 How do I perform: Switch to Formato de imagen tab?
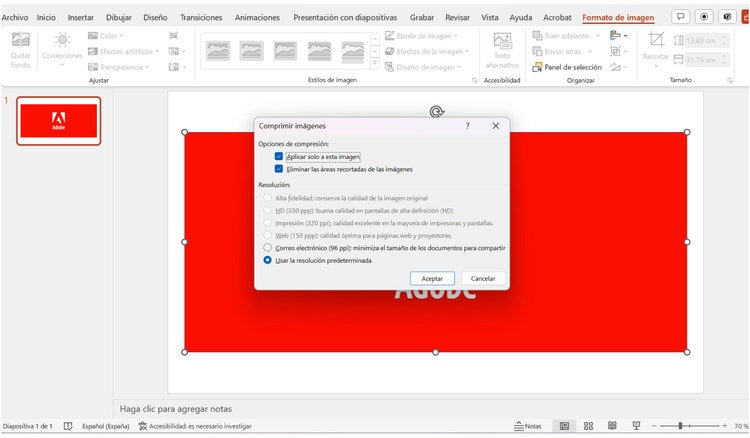(x=618, y=18)
